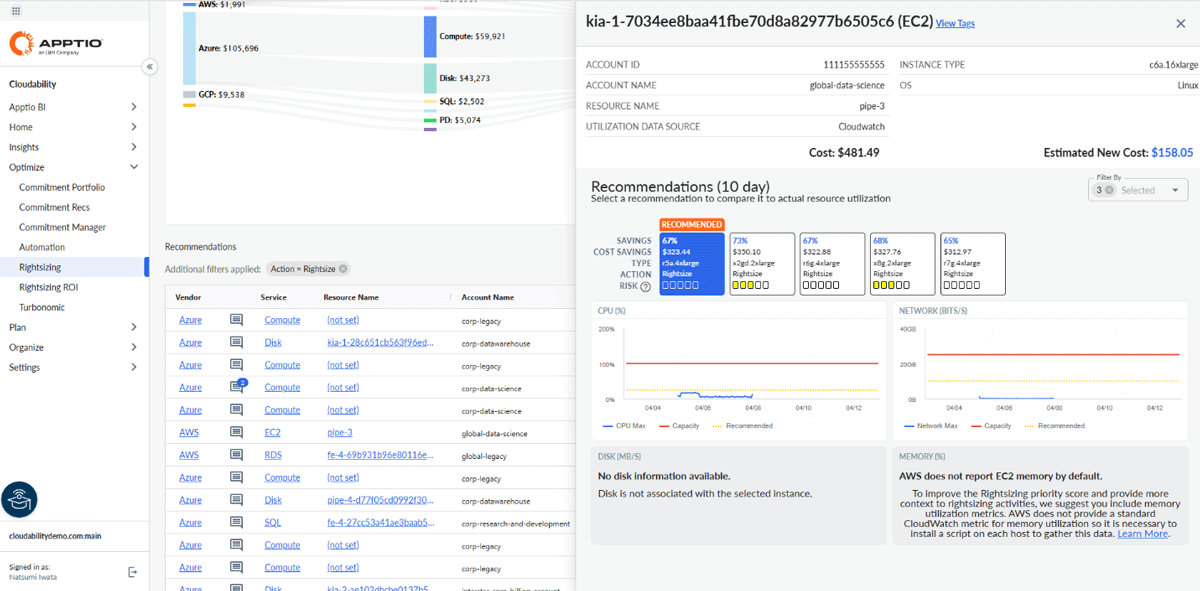1200x591 pixels.
Task: Close the EC2 details panel
Action: [1180, 23]
